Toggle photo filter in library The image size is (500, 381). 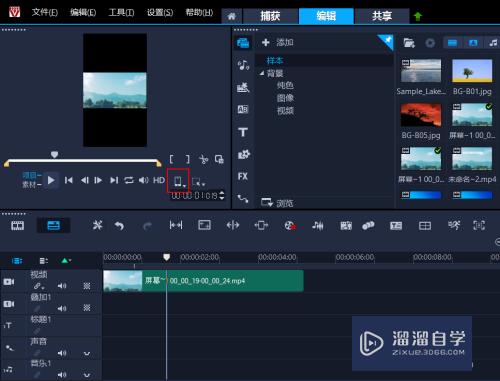coord(473,43)
